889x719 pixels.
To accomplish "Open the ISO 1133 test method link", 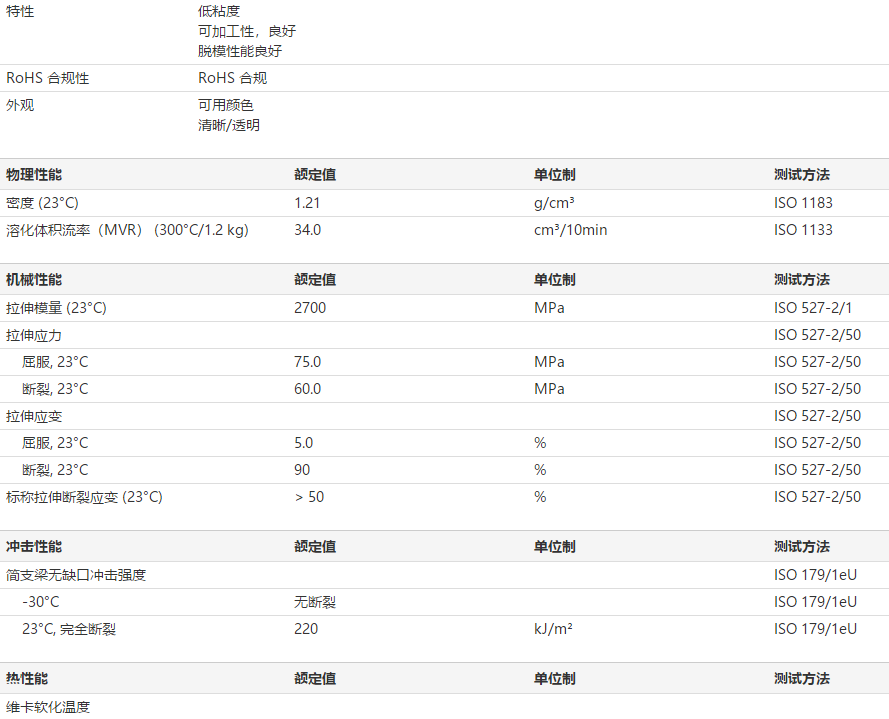I will pyautogui.click(x=795, y=229).
